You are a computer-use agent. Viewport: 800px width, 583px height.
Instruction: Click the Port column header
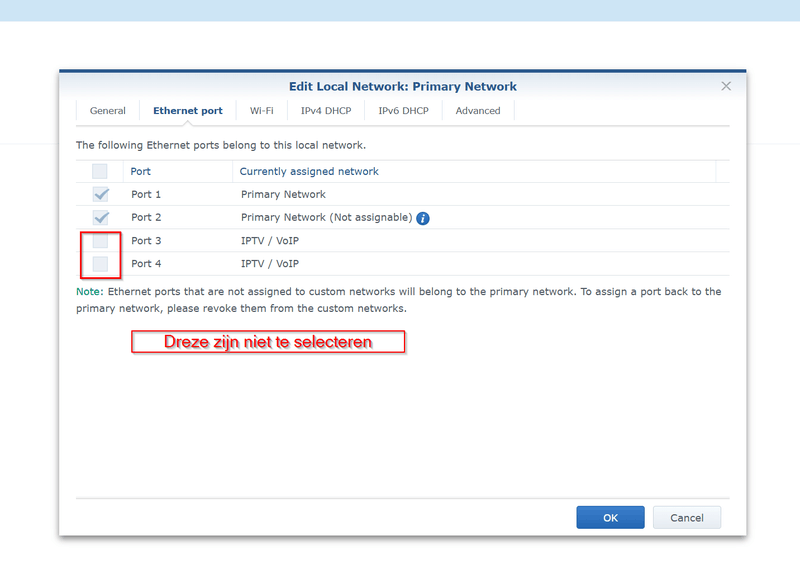click(178, 171)
